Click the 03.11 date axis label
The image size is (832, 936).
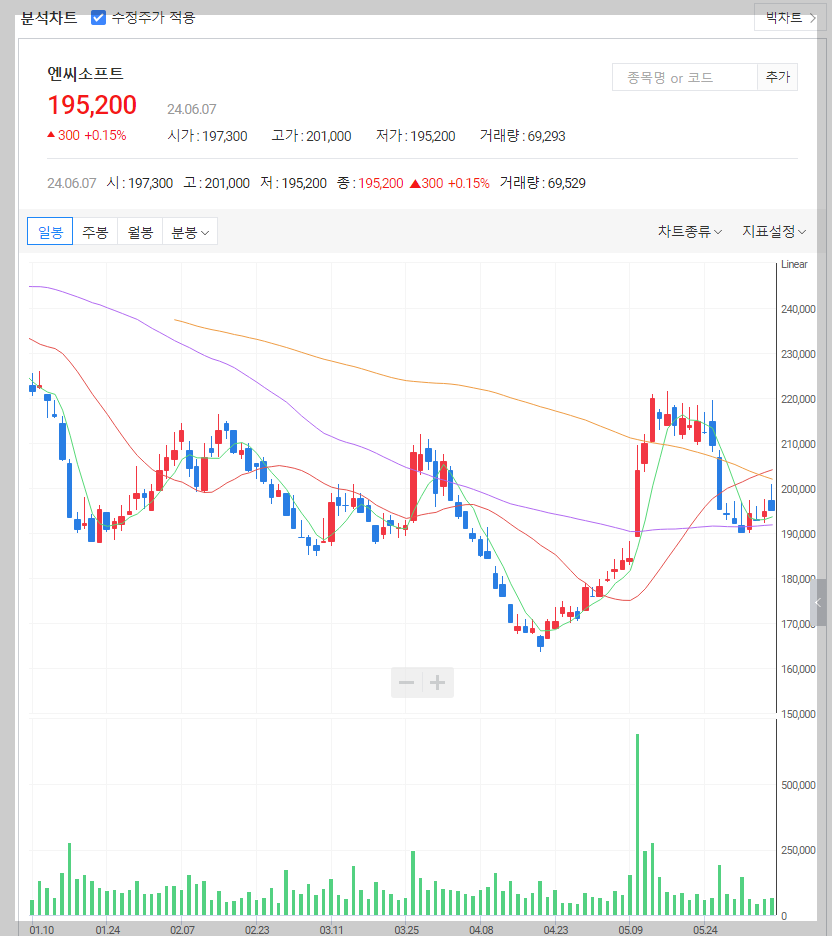click(331, 930)
